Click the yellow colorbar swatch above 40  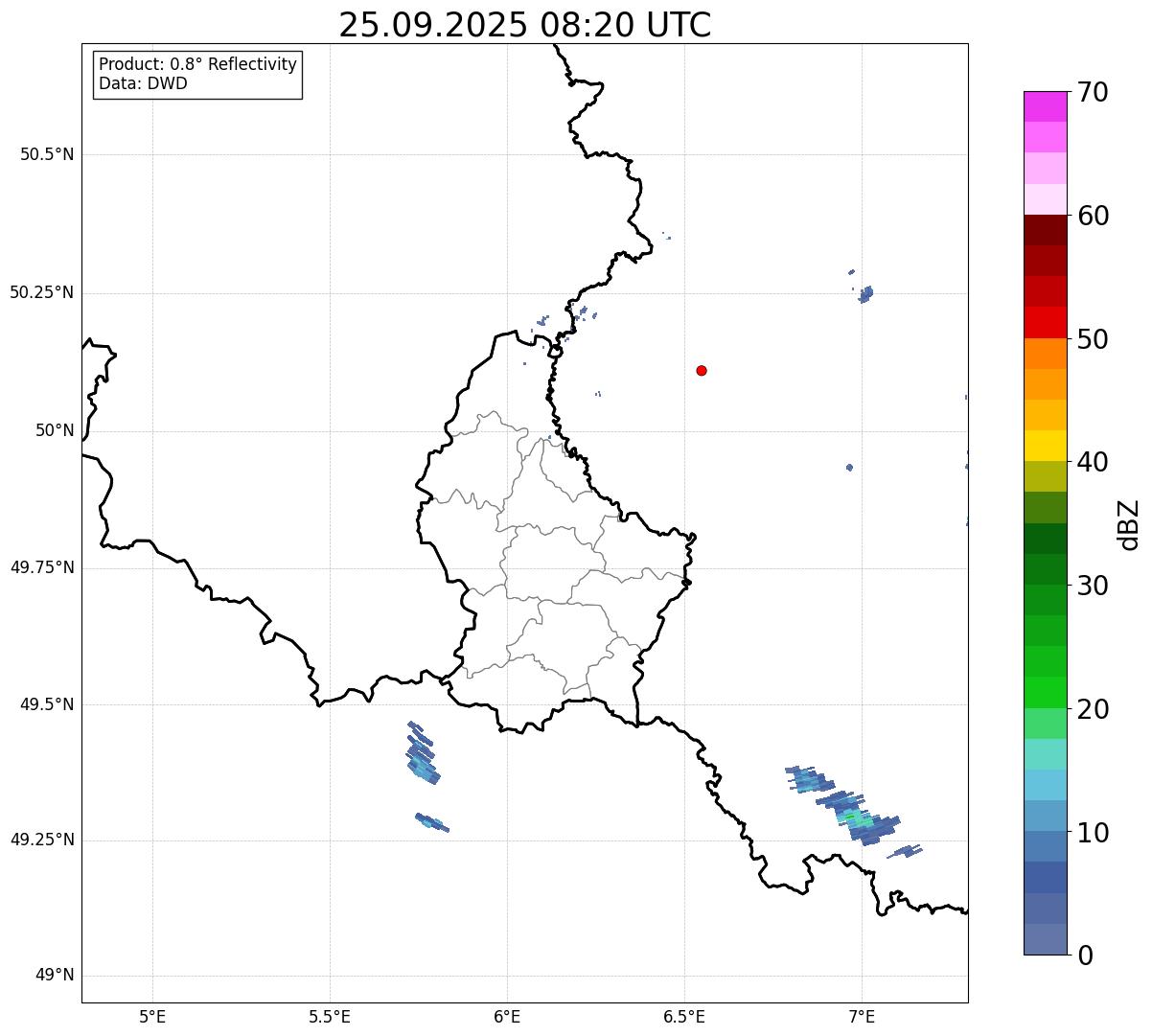[1045, 446]
